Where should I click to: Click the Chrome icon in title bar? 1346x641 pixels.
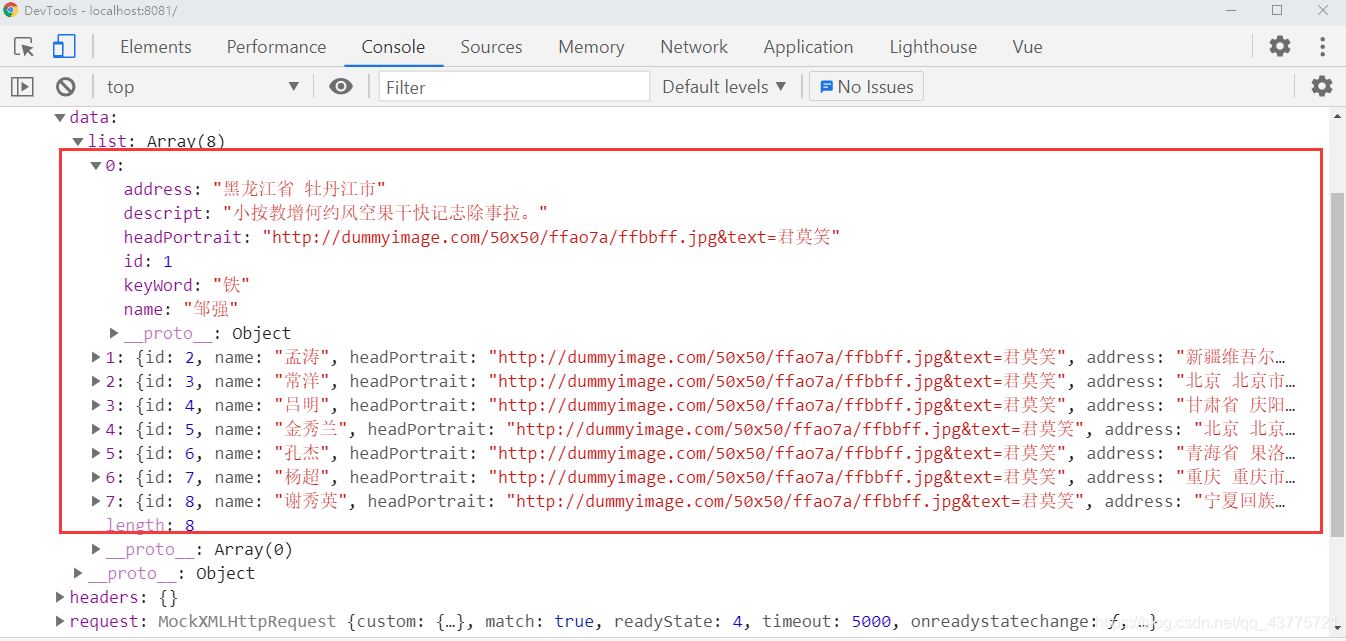[x=11, y=10]
